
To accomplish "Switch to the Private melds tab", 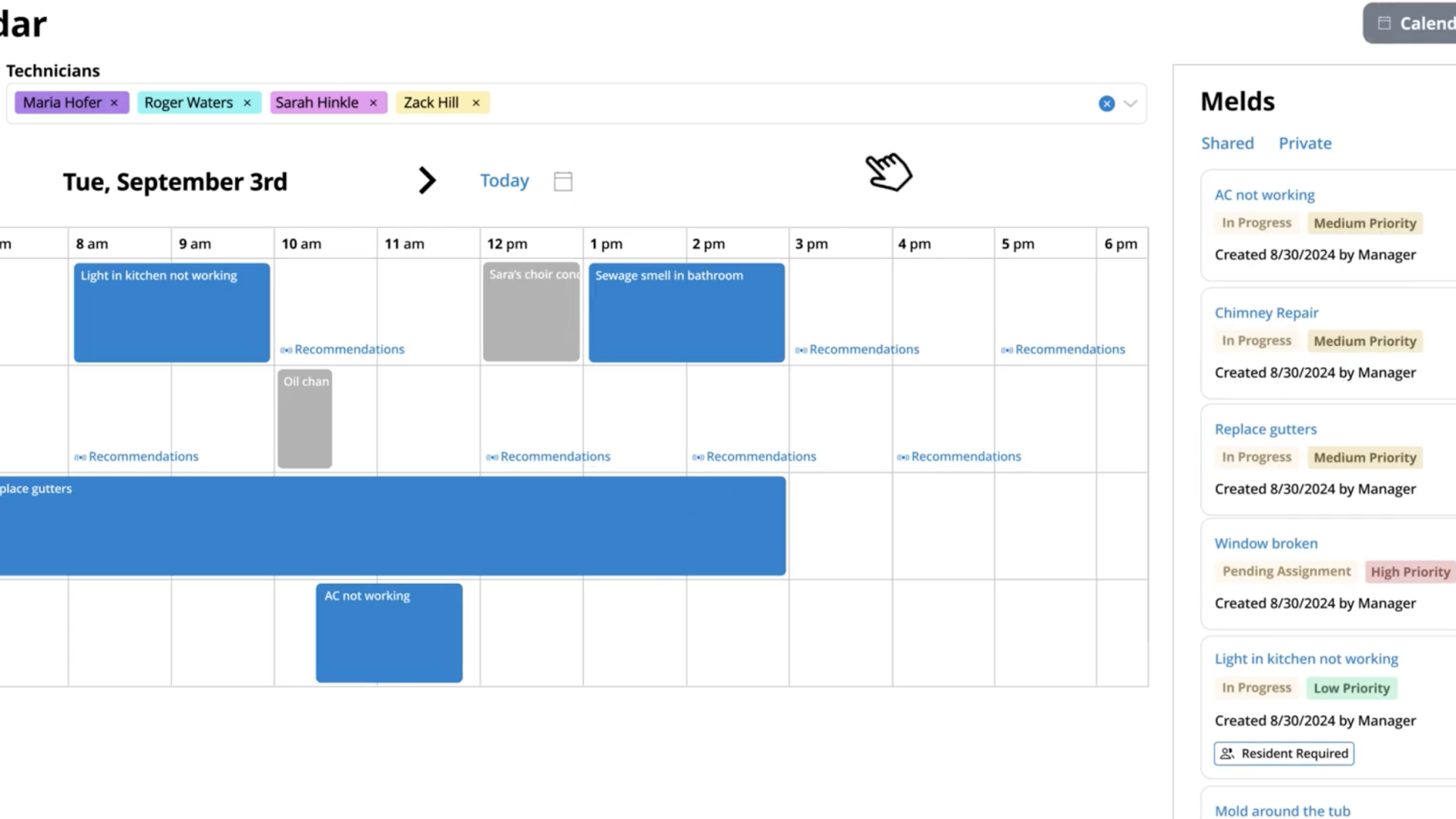I will pos(1305,143).
